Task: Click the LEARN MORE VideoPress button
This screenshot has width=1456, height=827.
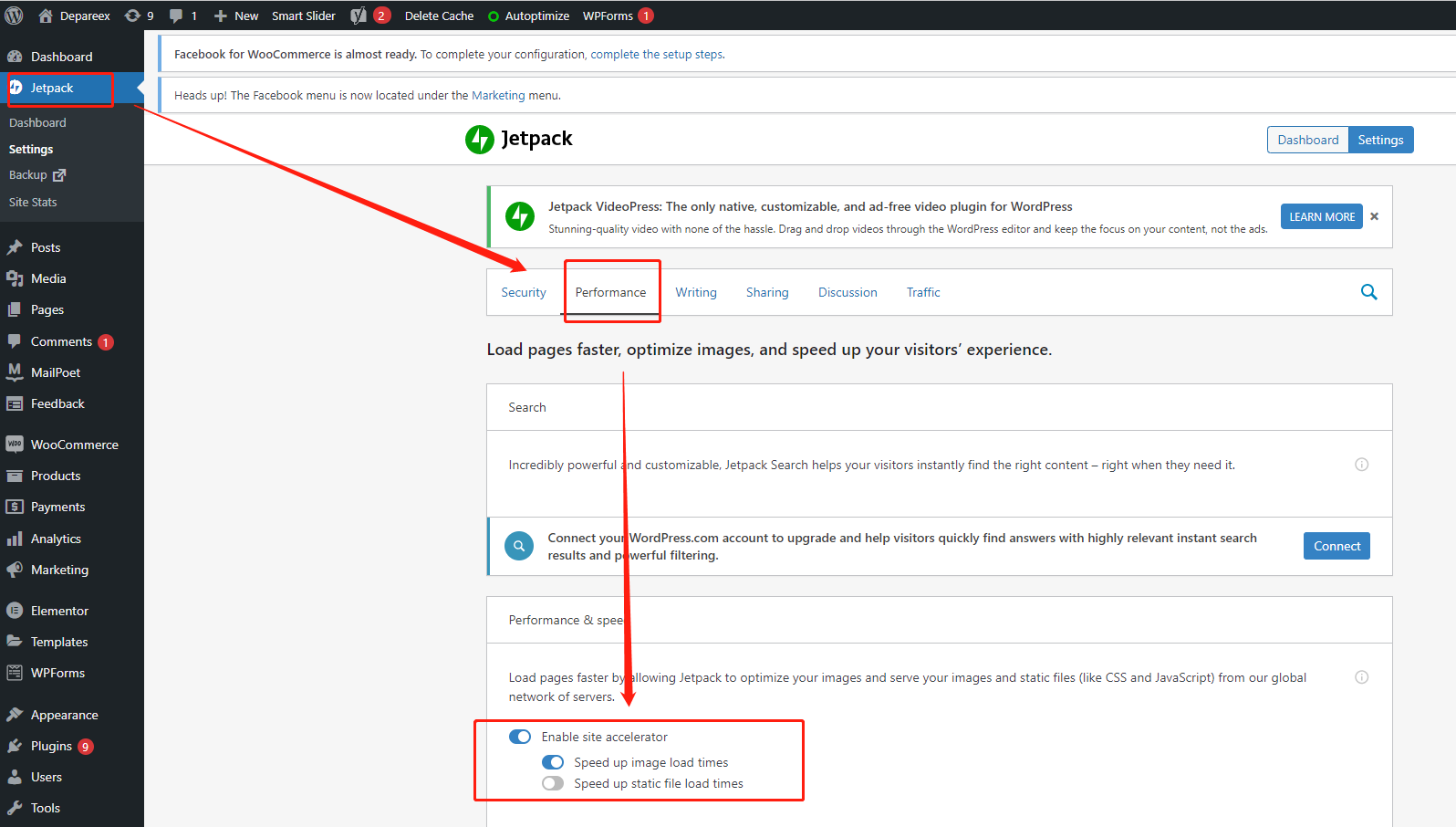Action: pyautogui.click(x=1322, y=216)
